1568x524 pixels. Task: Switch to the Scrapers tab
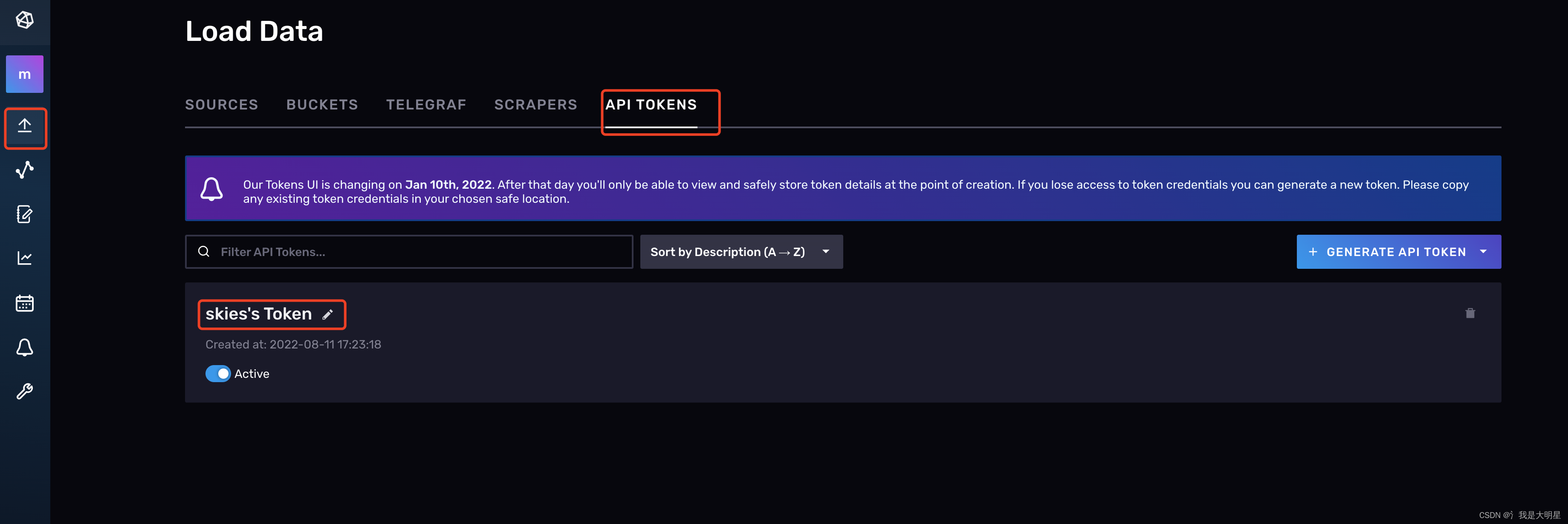pyautogui.click(x=535, y=105)
